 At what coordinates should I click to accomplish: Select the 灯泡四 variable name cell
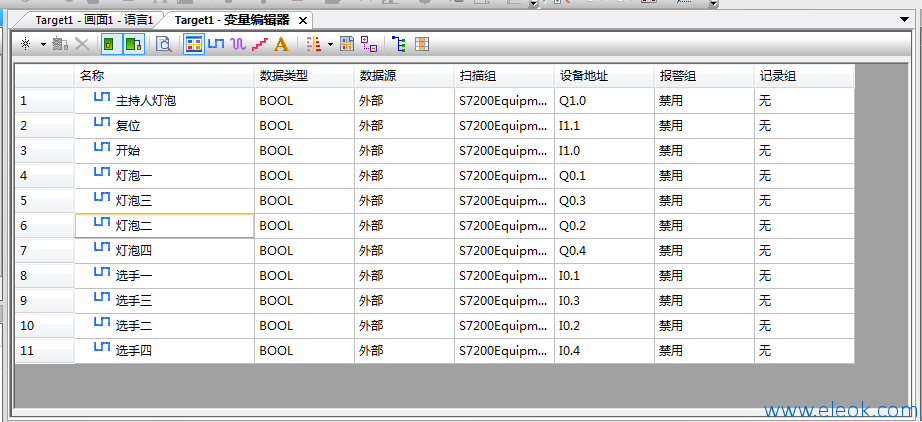point(165,251)
